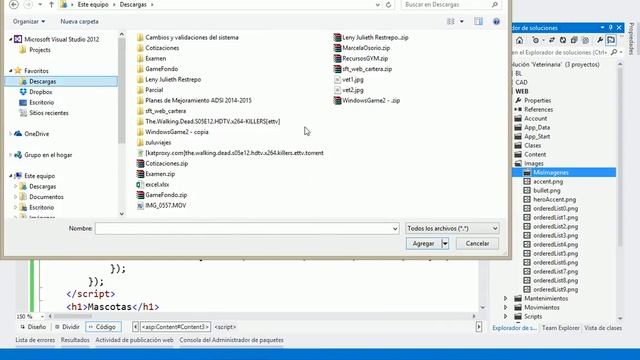
Task: Expand Grupo en el hogar
Action: click(10, 155)
